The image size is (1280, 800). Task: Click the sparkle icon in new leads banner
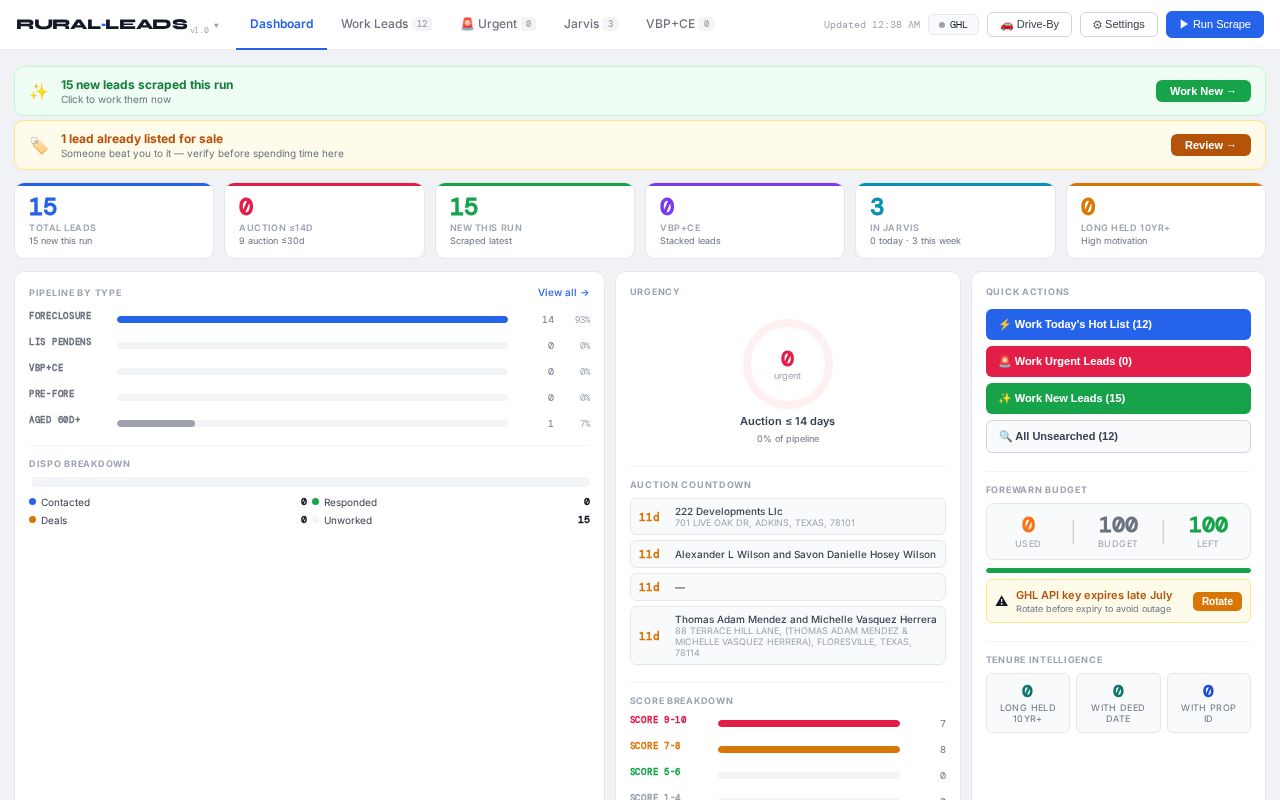pos(38,91)
